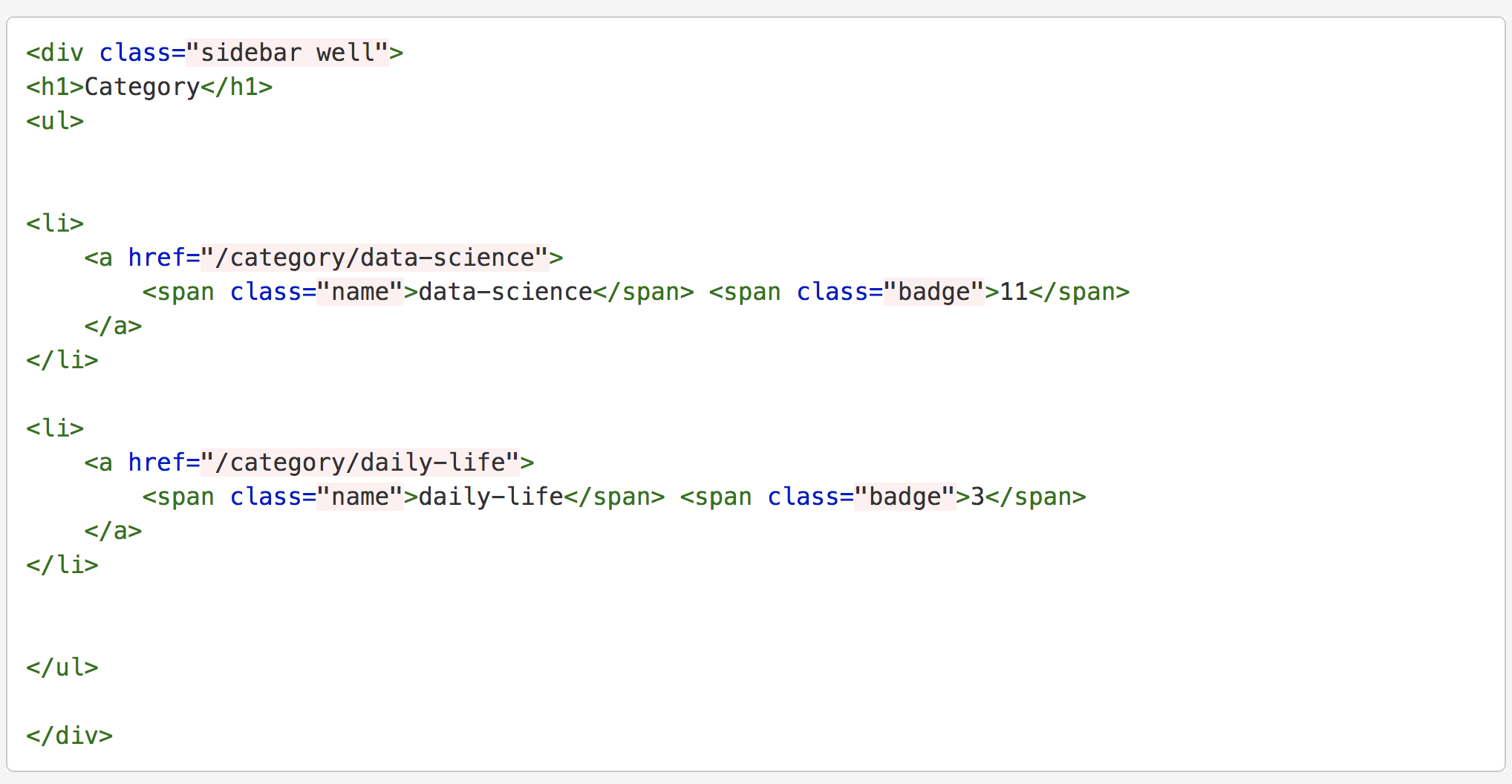Click the closing div tag

(x=69, y=736)
